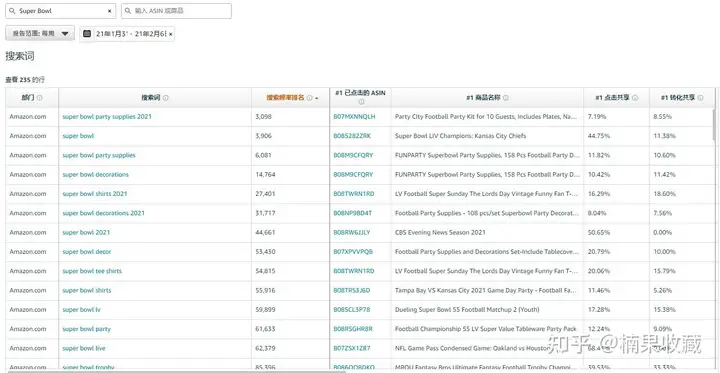Click info icon next to 部门 header
This screenshot has width=720, height=373.
[x=39, y=98]
